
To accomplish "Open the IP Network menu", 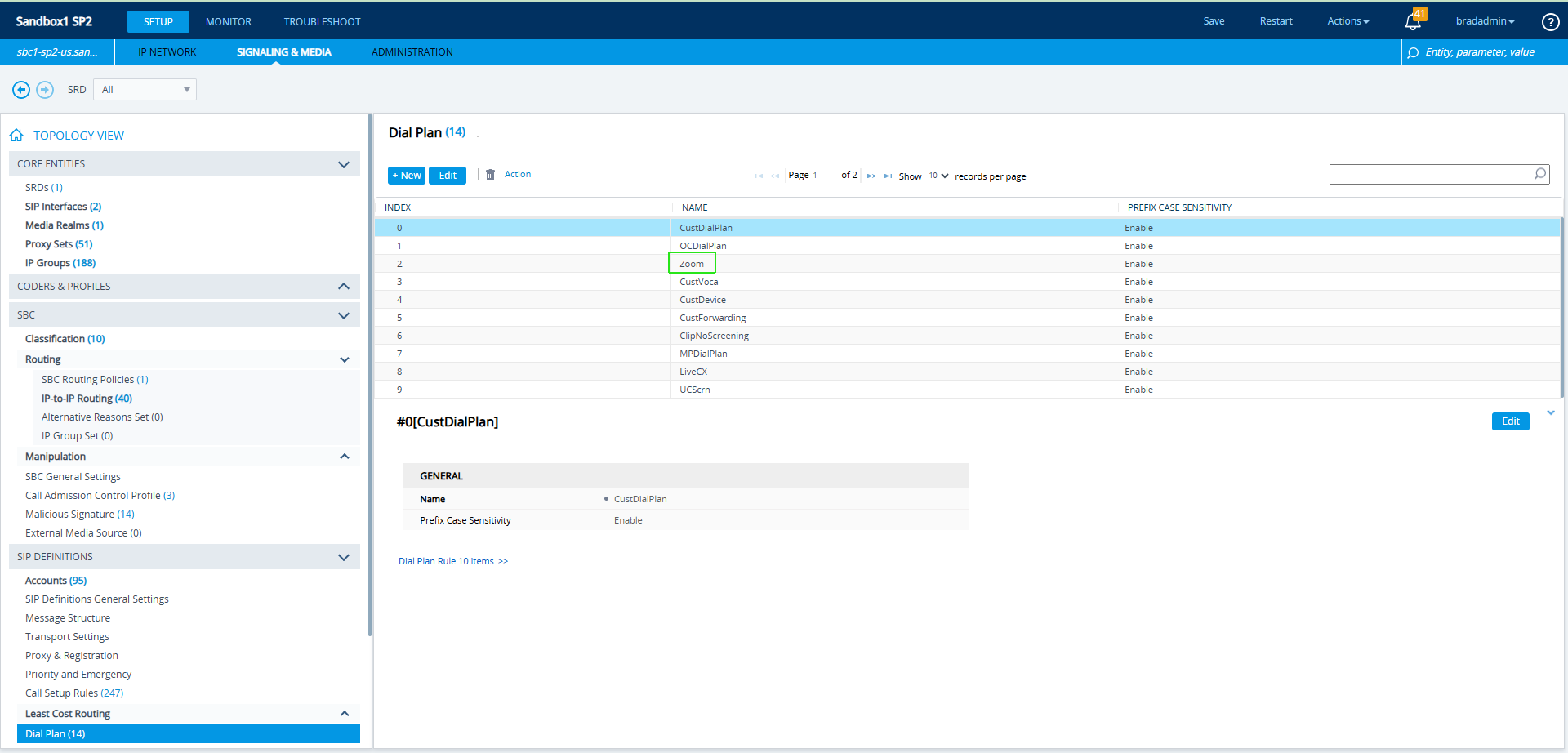I will [167, 52].
